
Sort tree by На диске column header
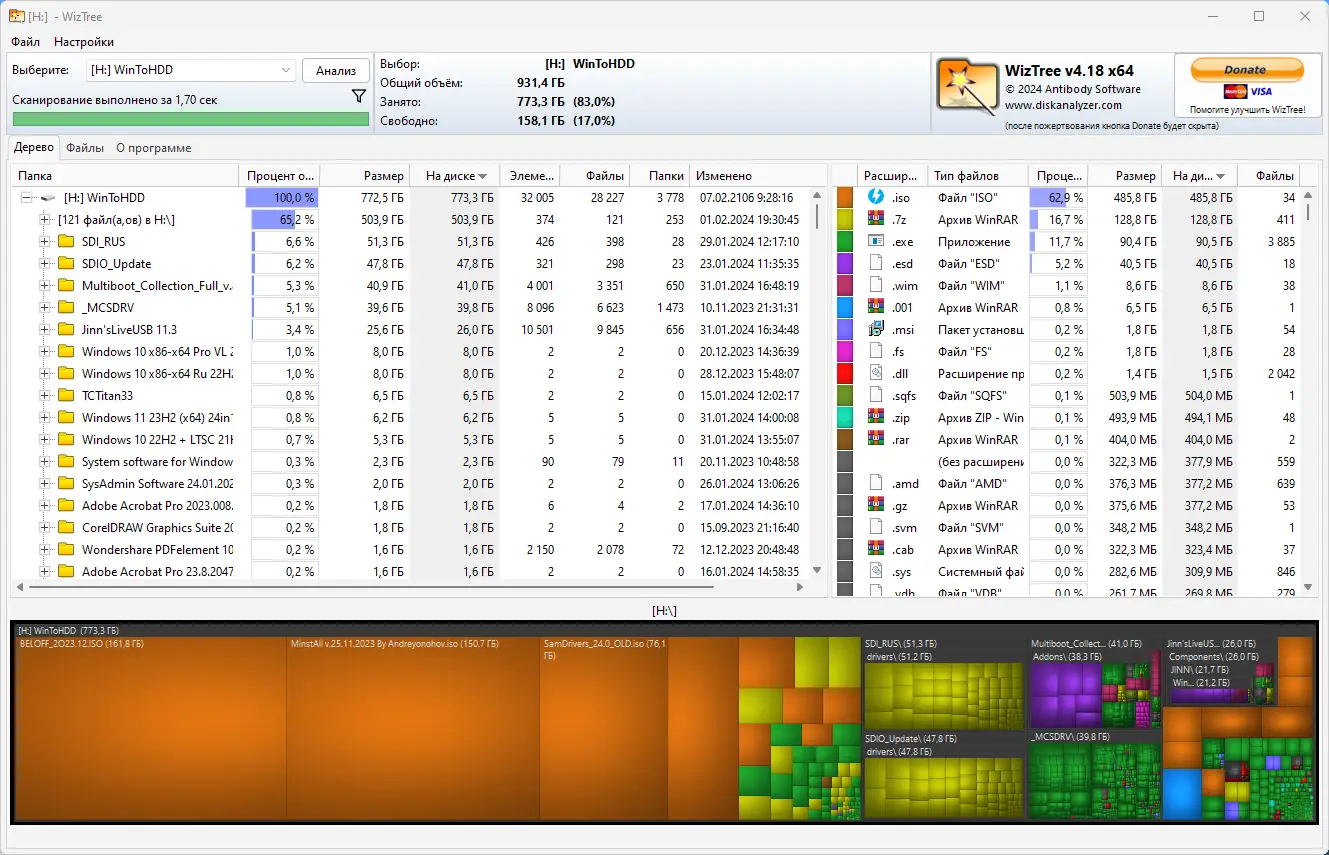(x=455, y=176)
